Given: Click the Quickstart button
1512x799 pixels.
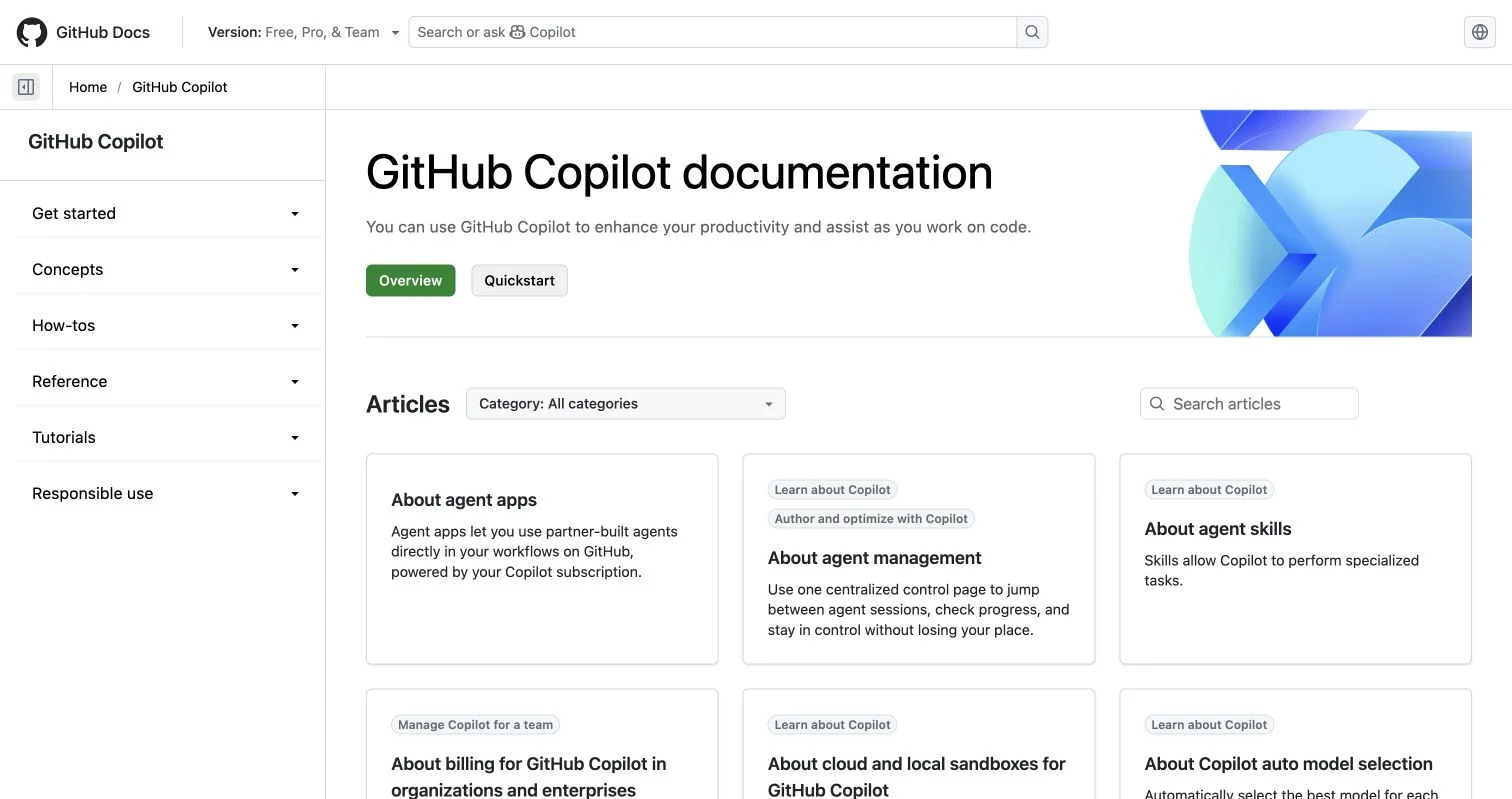Looking at the screenshot, I should pos(519,280).
